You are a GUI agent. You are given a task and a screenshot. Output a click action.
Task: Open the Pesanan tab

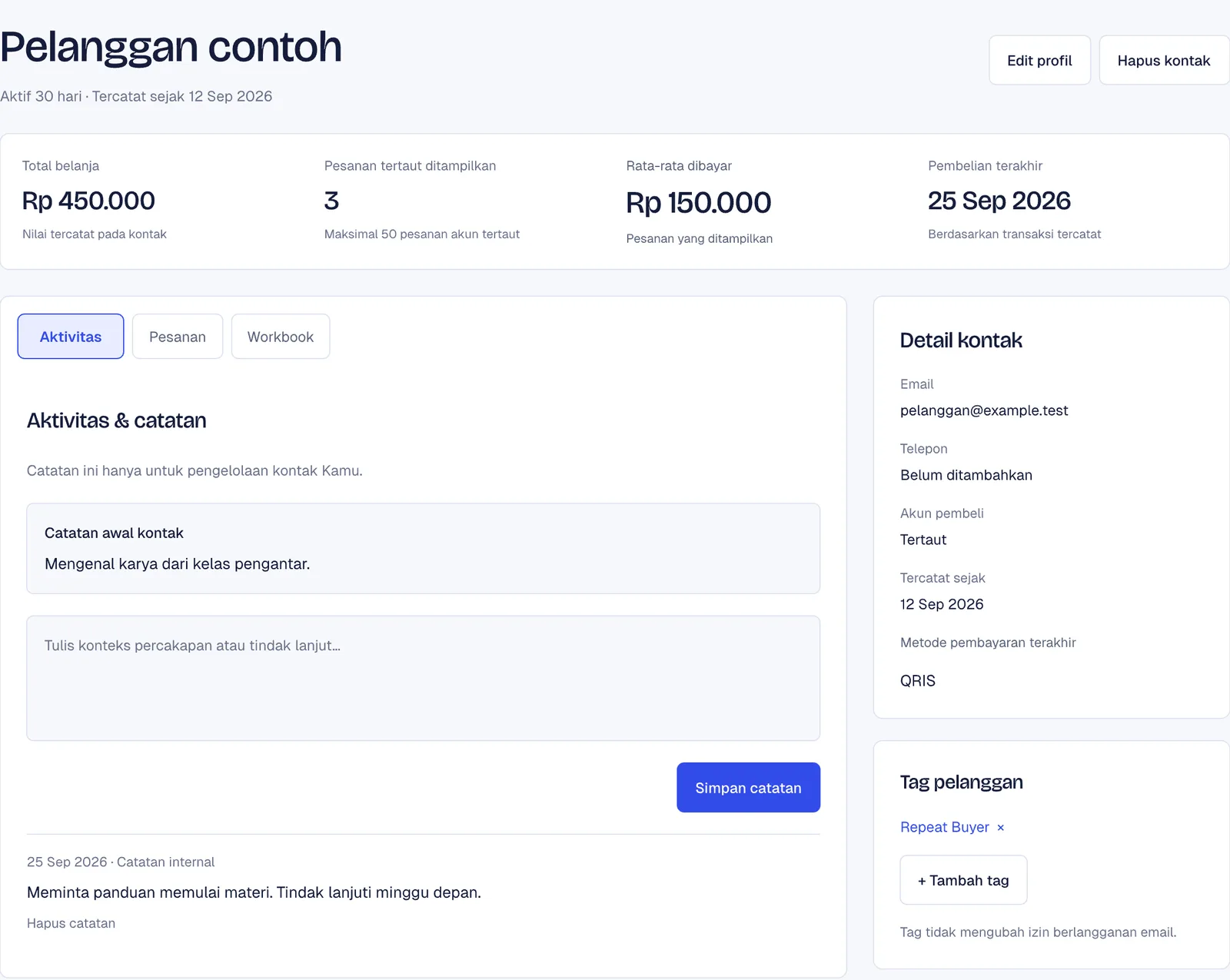pos(178,337)
